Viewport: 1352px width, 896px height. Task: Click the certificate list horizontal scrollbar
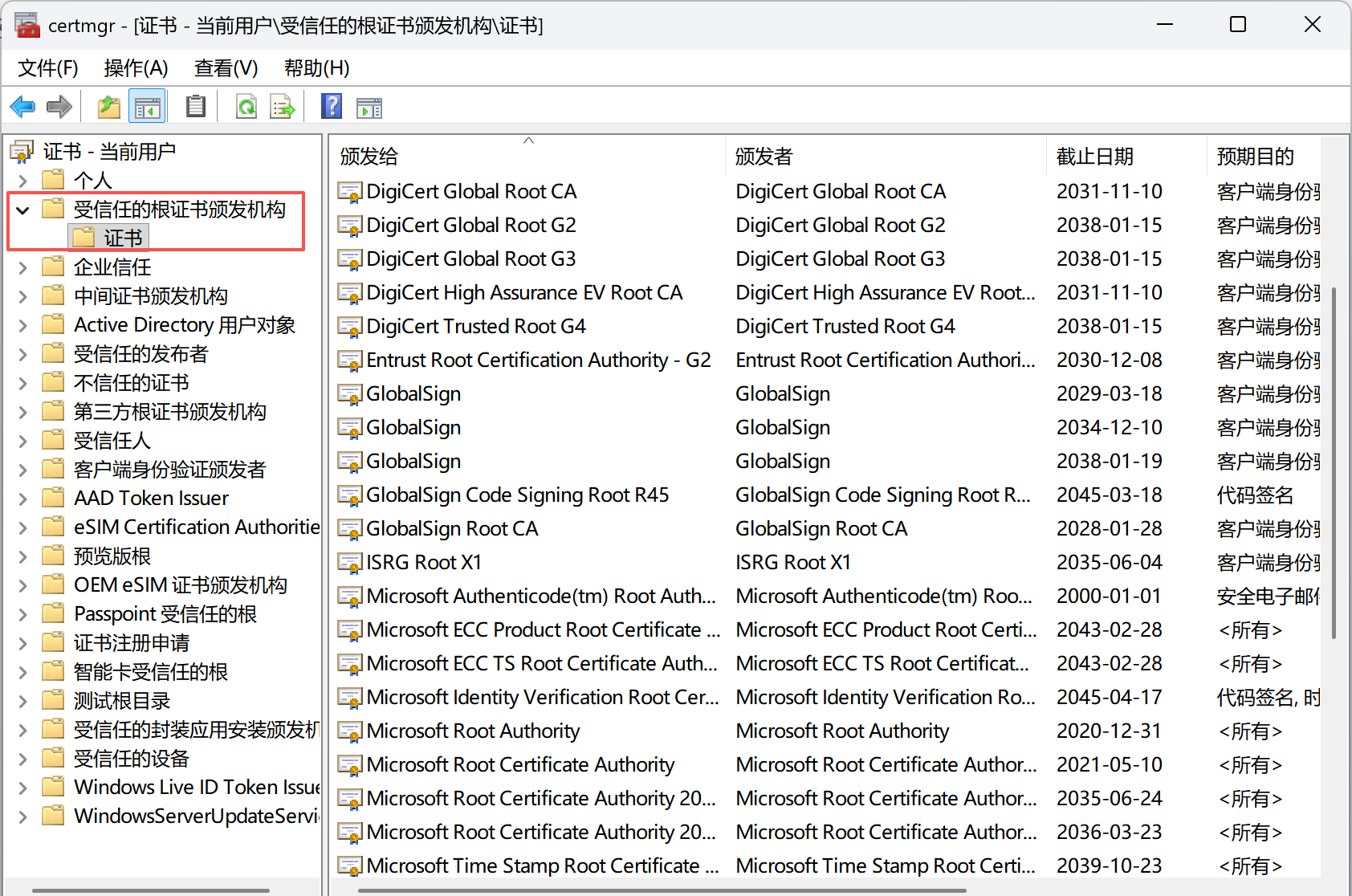click(x=662, y=890)
